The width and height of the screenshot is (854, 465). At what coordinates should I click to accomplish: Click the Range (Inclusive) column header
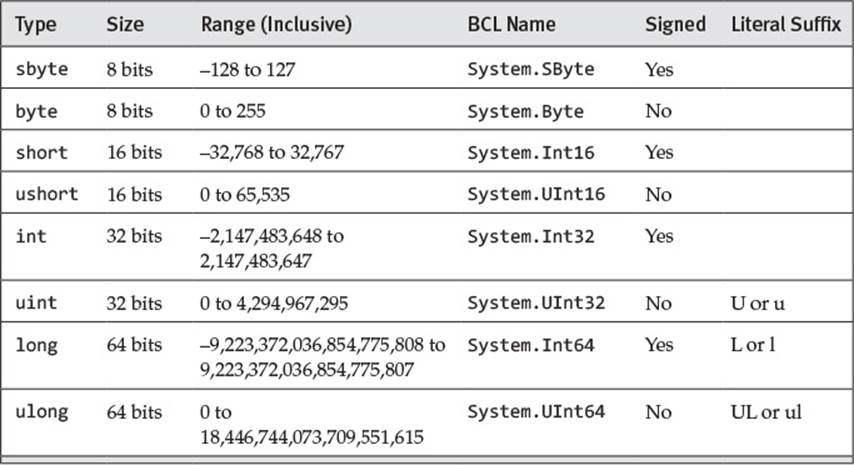276,25
